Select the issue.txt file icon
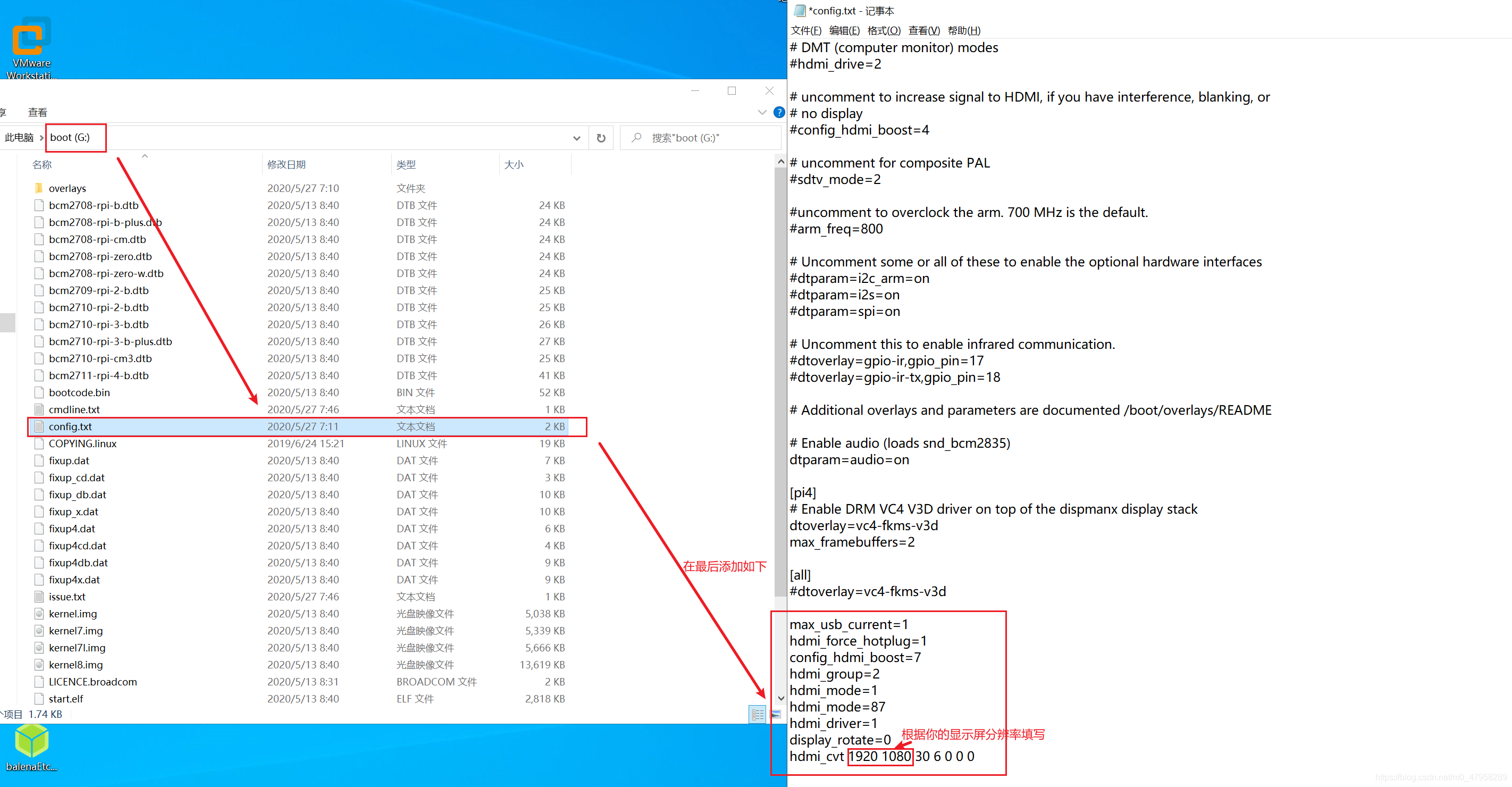Screen dimensions: 1512x787 click(x=39, y=596)
